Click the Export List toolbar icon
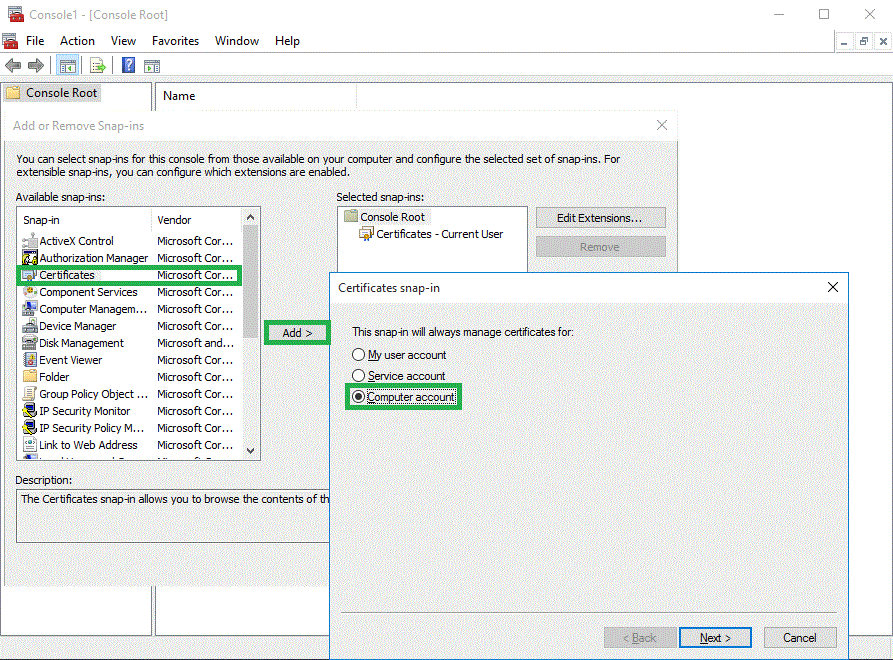893x660 pixels. [98, 66]
